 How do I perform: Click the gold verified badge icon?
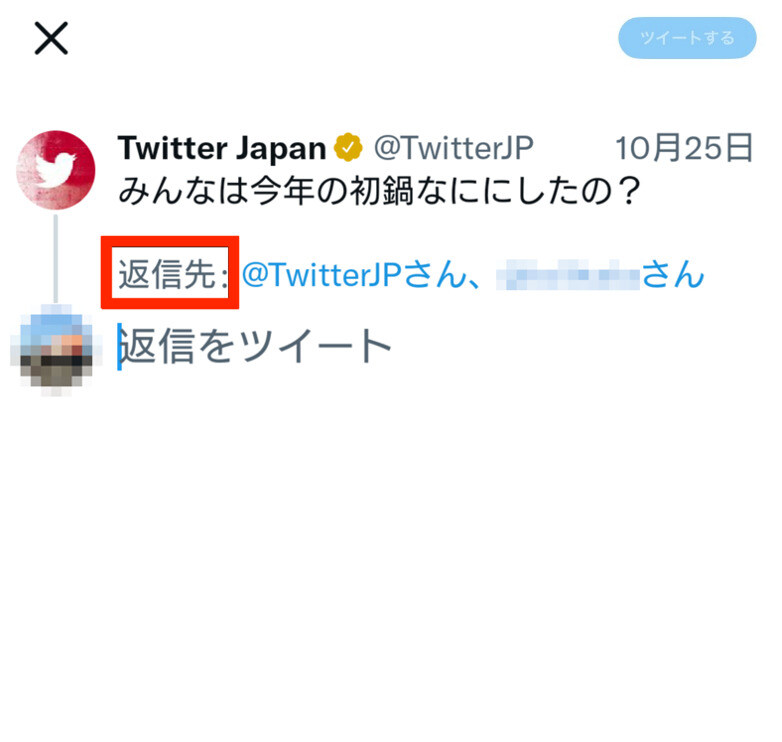[348, 148]
